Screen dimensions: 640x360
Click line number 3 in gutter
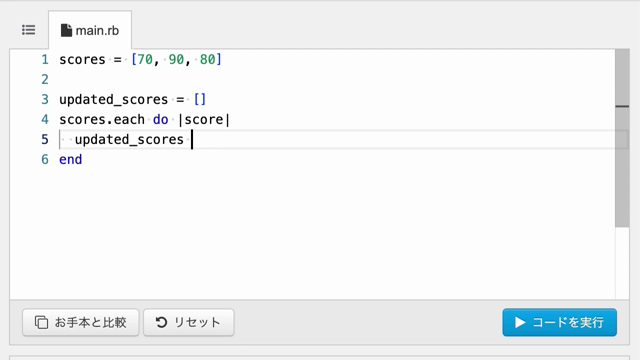pos(45,100)
